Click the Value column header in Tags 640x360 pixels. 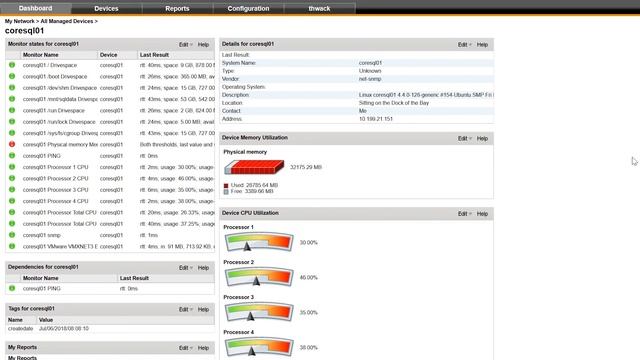[46, 320]
